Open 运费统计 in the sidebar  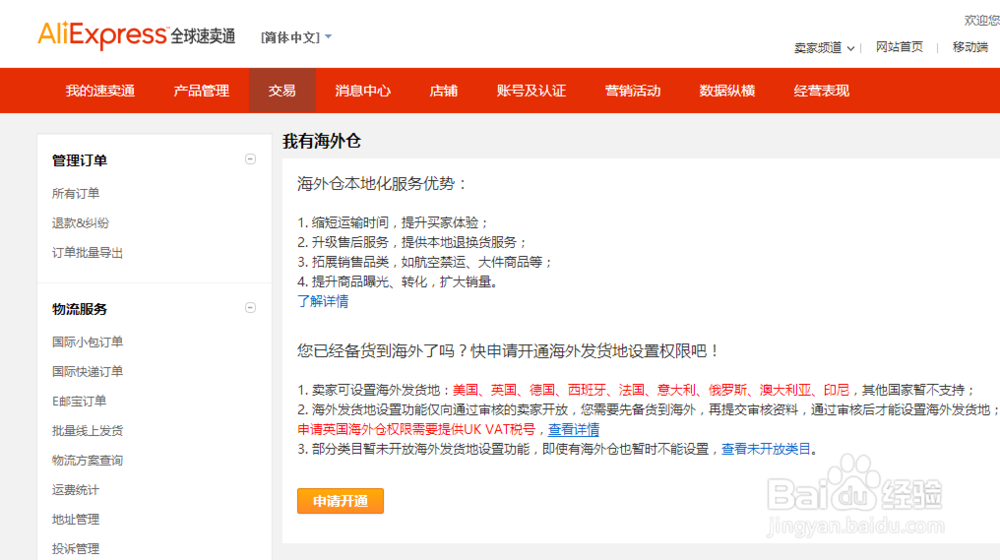(75, 490)
